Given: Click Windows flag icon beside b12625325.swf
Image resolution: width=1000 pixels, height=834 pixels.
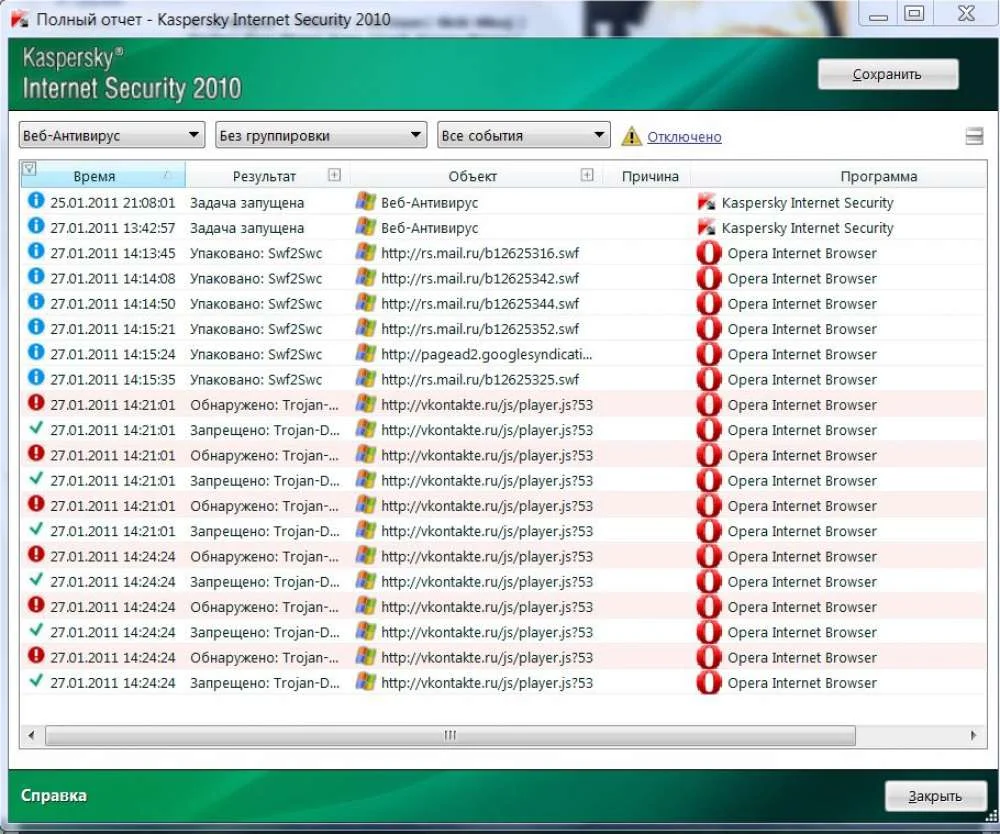Looking at the screenshot, I should (365, 378).
